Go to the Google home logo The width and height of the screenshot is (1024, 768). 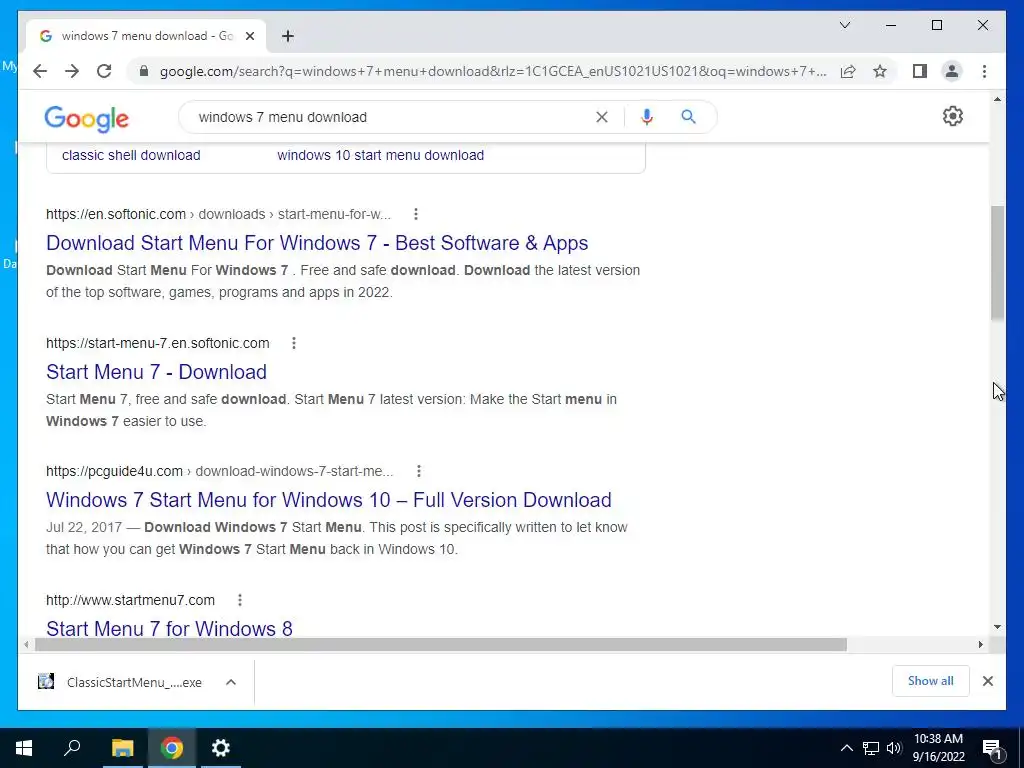(x=86, y=118)
